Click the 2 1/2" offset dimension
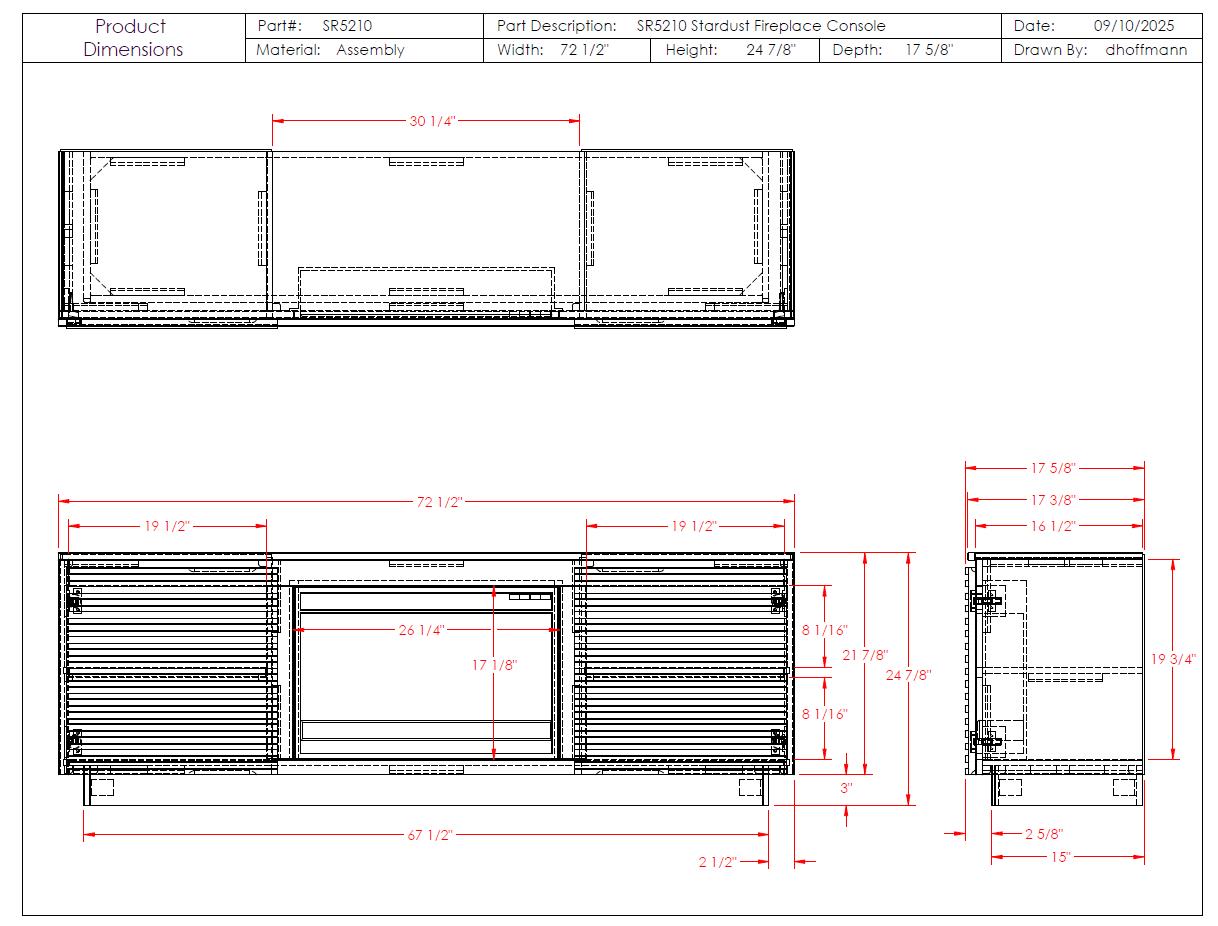1218x926 pixels. [x=717, y=862]
